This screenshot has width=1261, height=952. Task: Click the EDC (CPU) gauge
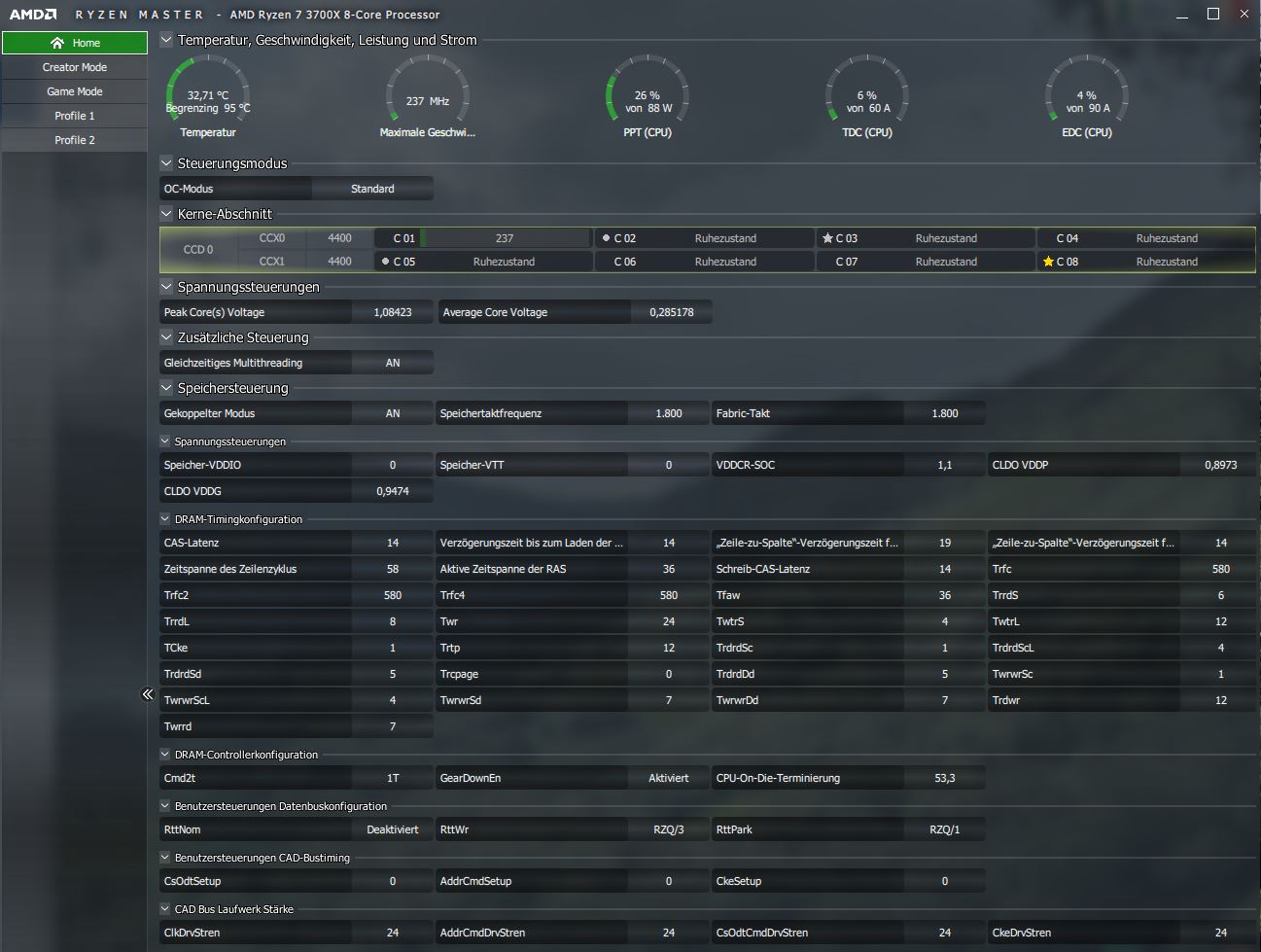click(1087, 97)
